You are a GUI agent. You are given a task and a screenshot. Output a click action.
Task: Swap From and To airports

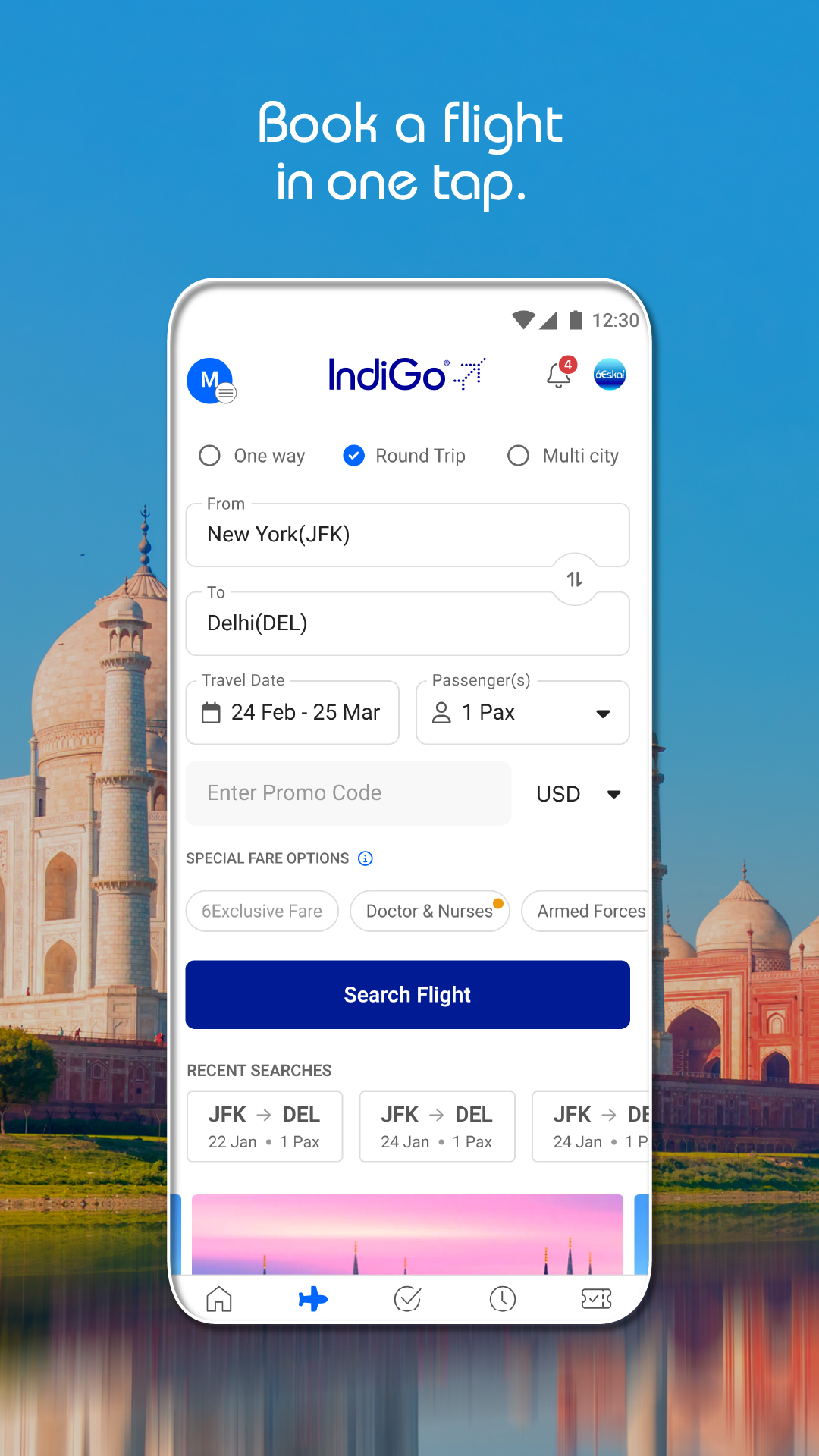pos(575,579)
